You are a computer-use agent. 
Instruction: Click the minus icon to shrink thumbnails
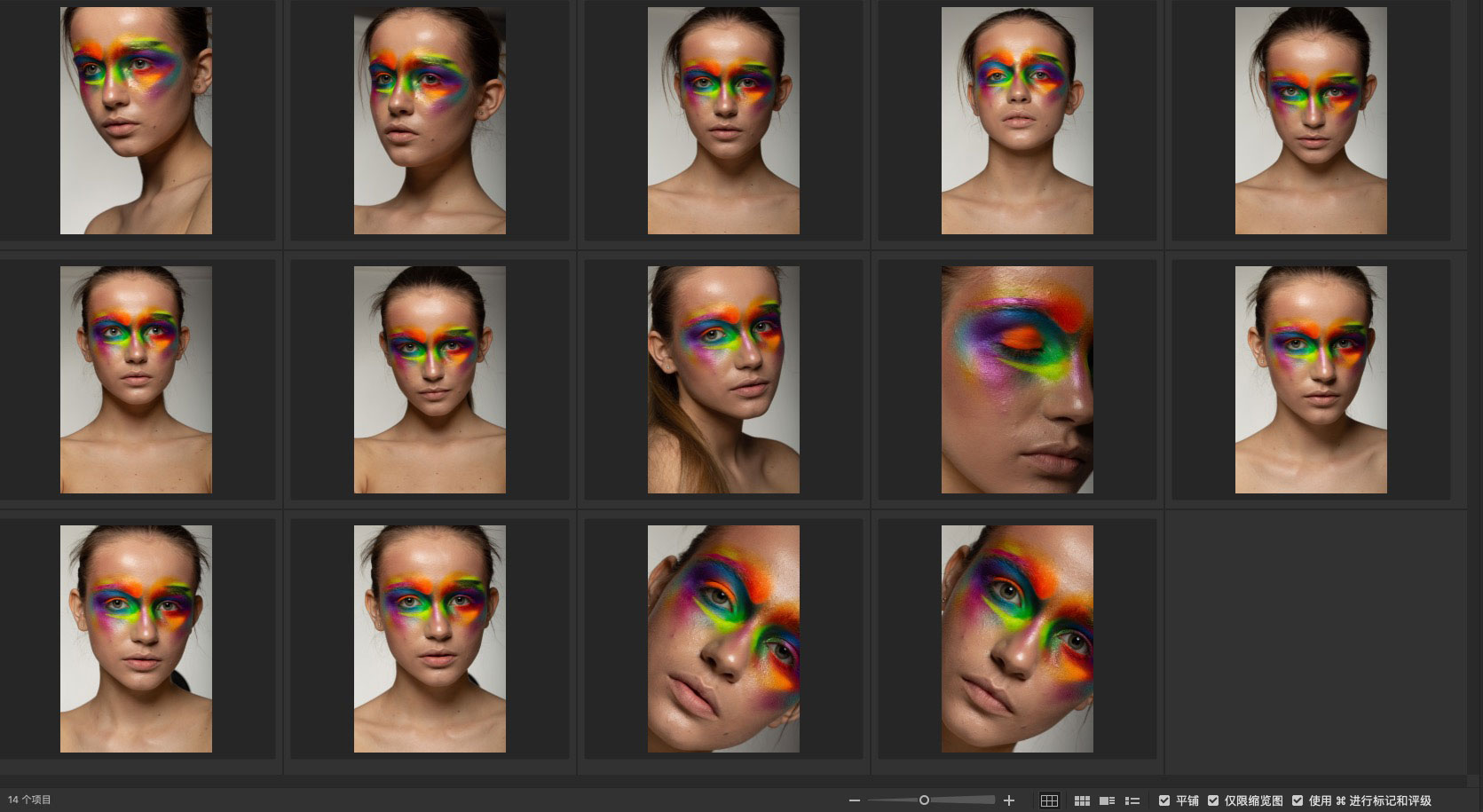click(x=854, y=800)
